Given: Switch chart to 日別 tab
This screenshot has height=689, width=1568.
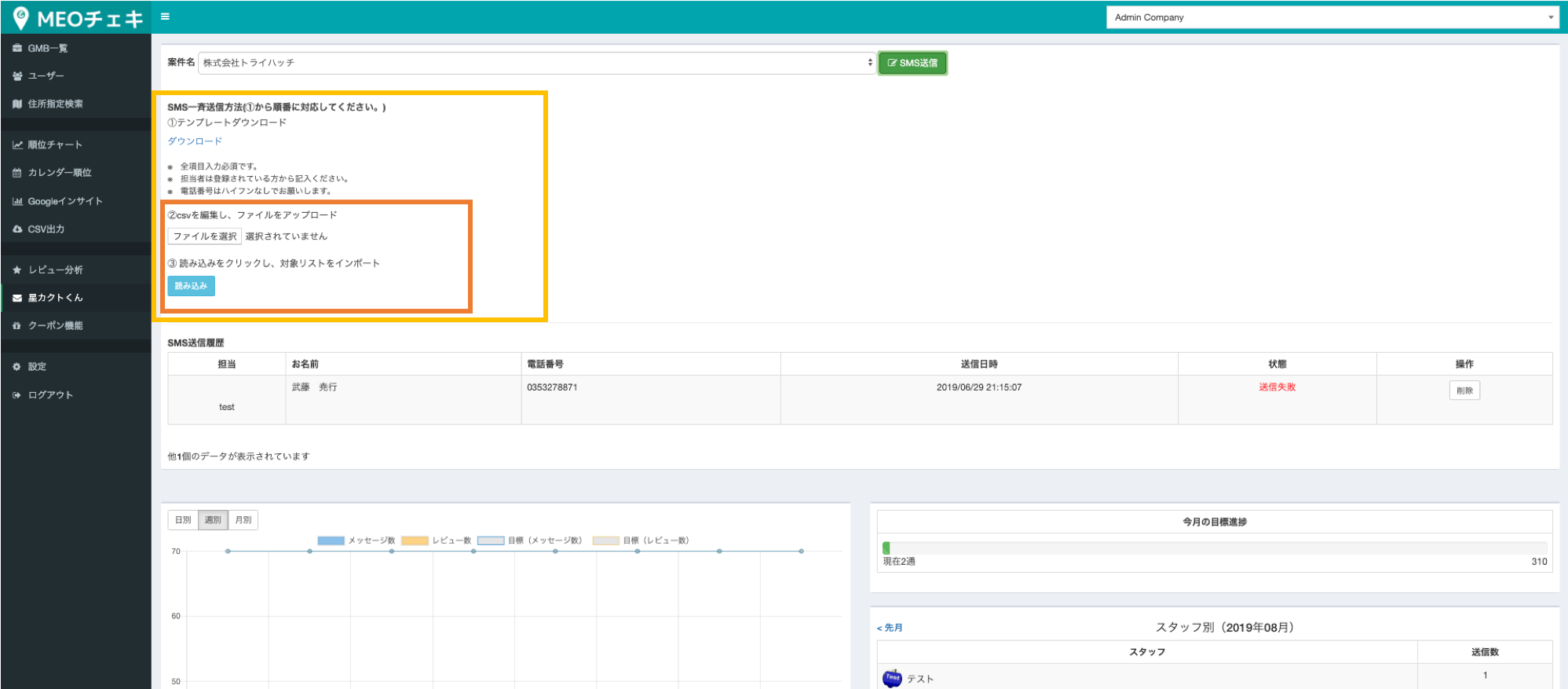Looking at the screenshot, I should tap(183, 520).
